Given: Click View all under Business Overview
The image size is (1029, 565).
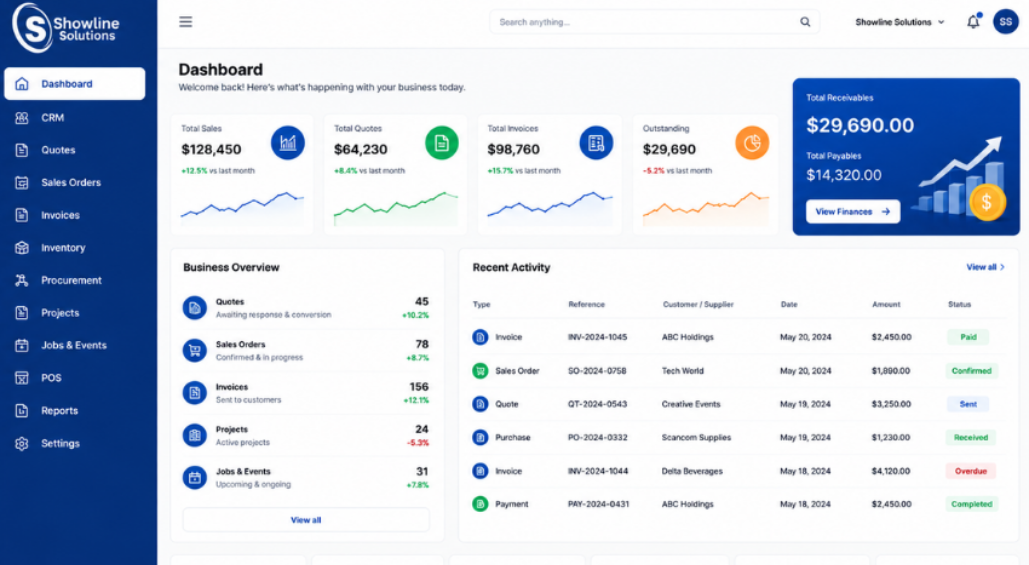Looking at the screenshot, I should (306, 520).
